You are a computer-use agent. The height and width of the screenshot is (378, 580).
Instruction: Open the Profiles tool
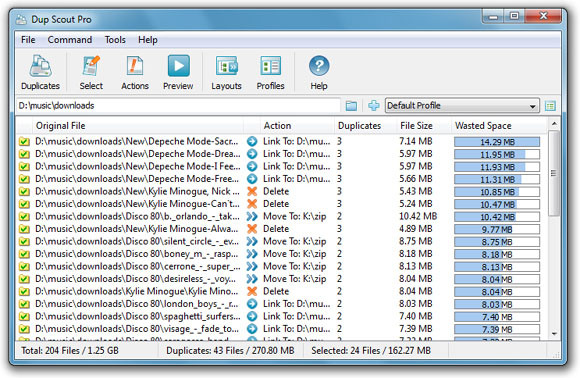coord(270,72)
